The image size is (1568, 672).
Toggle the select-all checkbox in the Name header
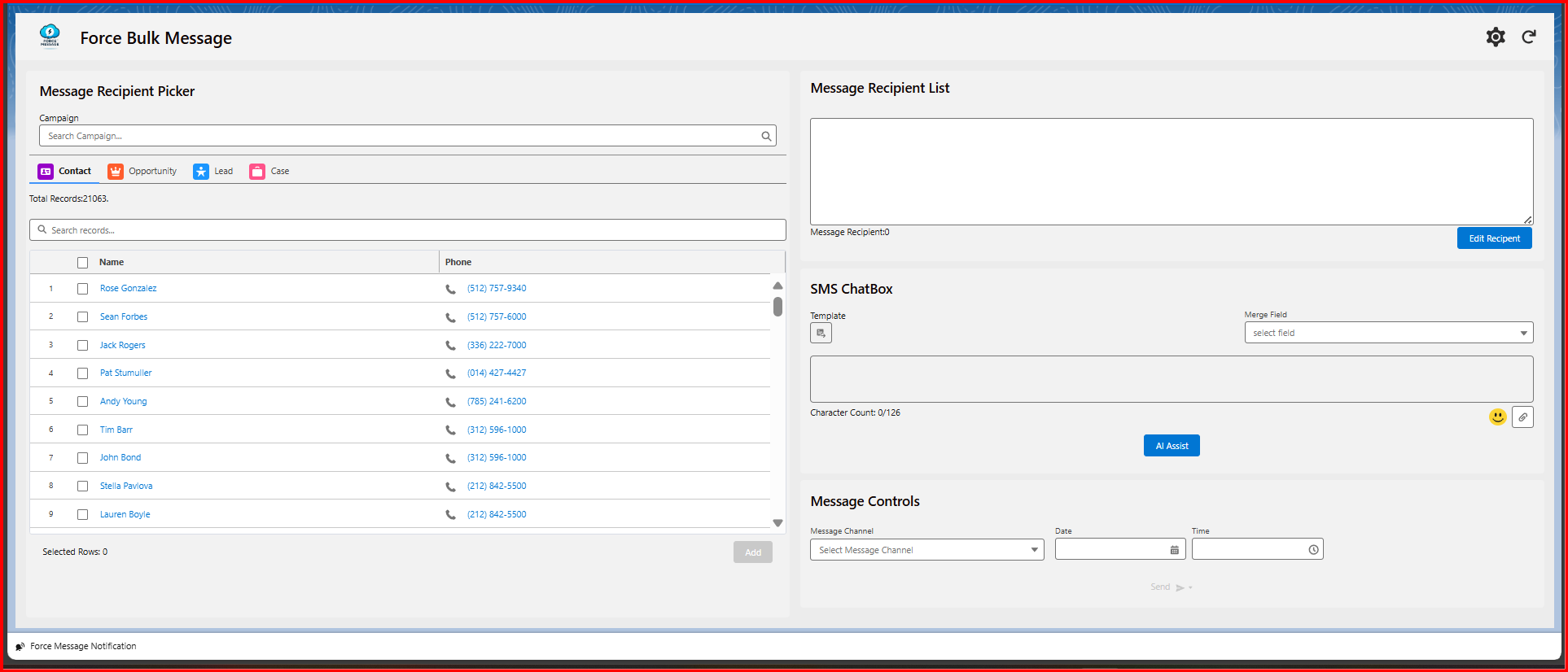[82, 263]
